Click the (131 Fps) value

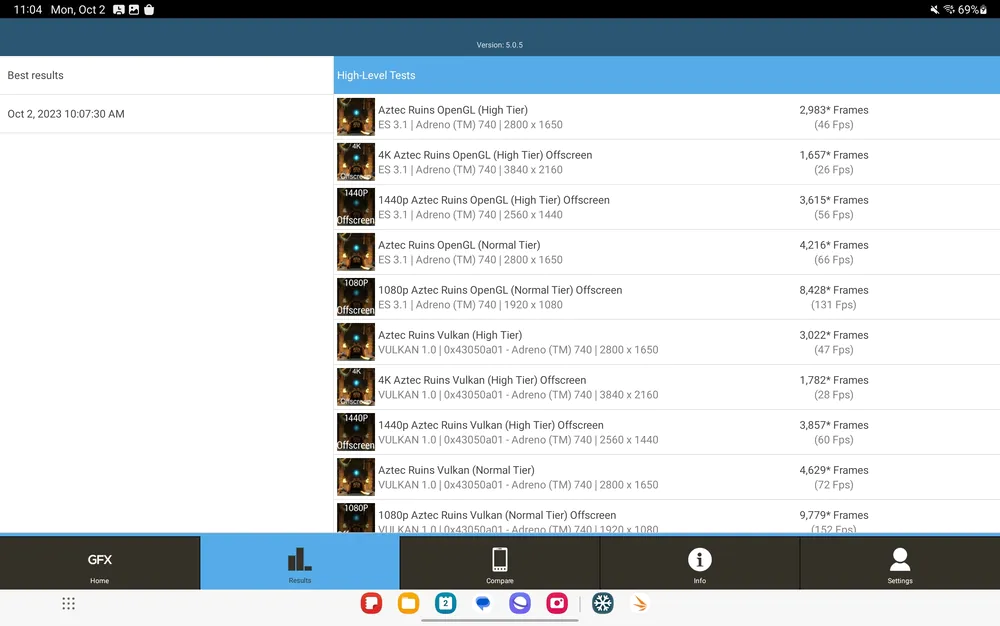[834, 305]
